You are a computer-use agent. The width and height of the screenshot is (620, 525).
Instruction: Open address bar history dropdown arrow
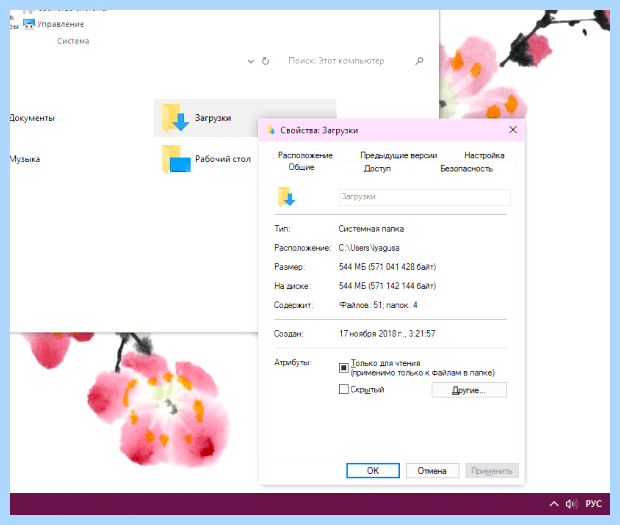251,61
